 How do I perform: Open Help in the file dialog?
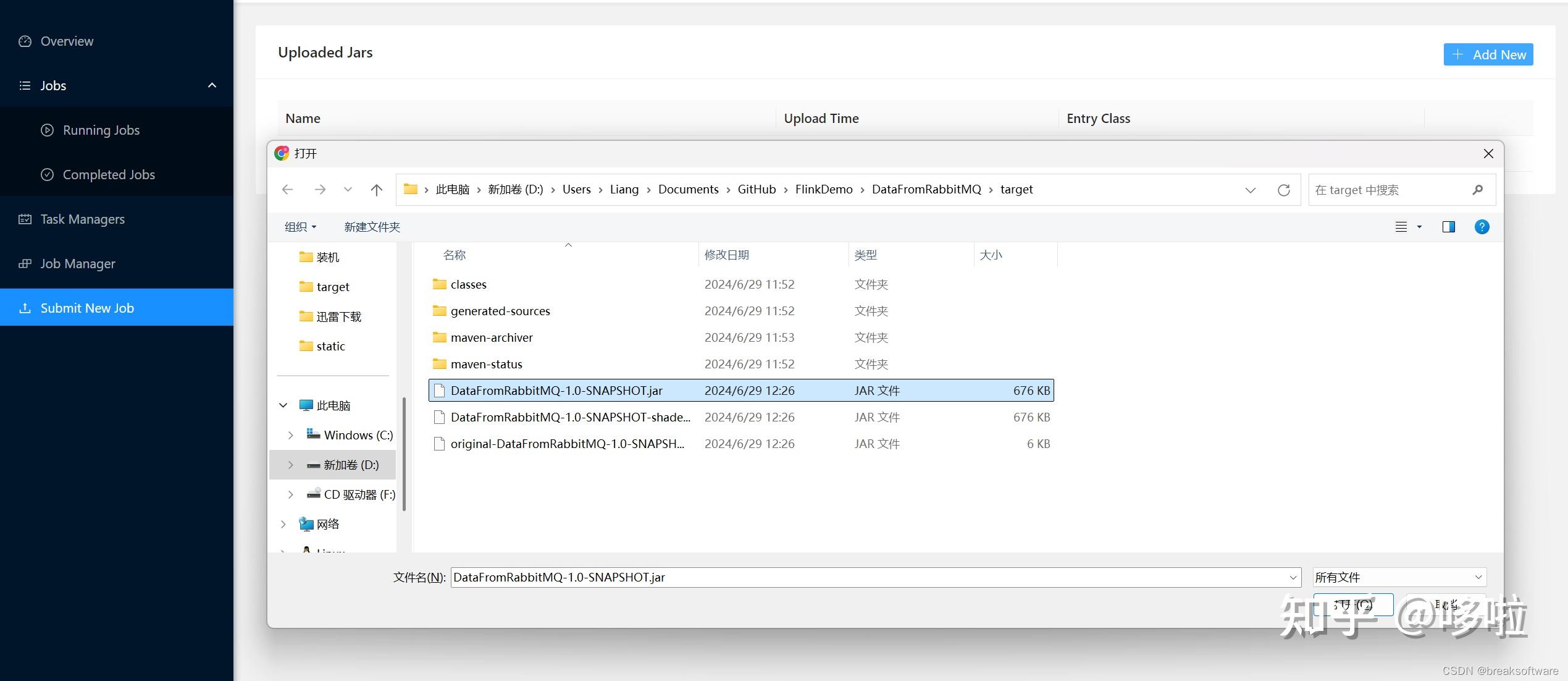(x=1482, y=227)
